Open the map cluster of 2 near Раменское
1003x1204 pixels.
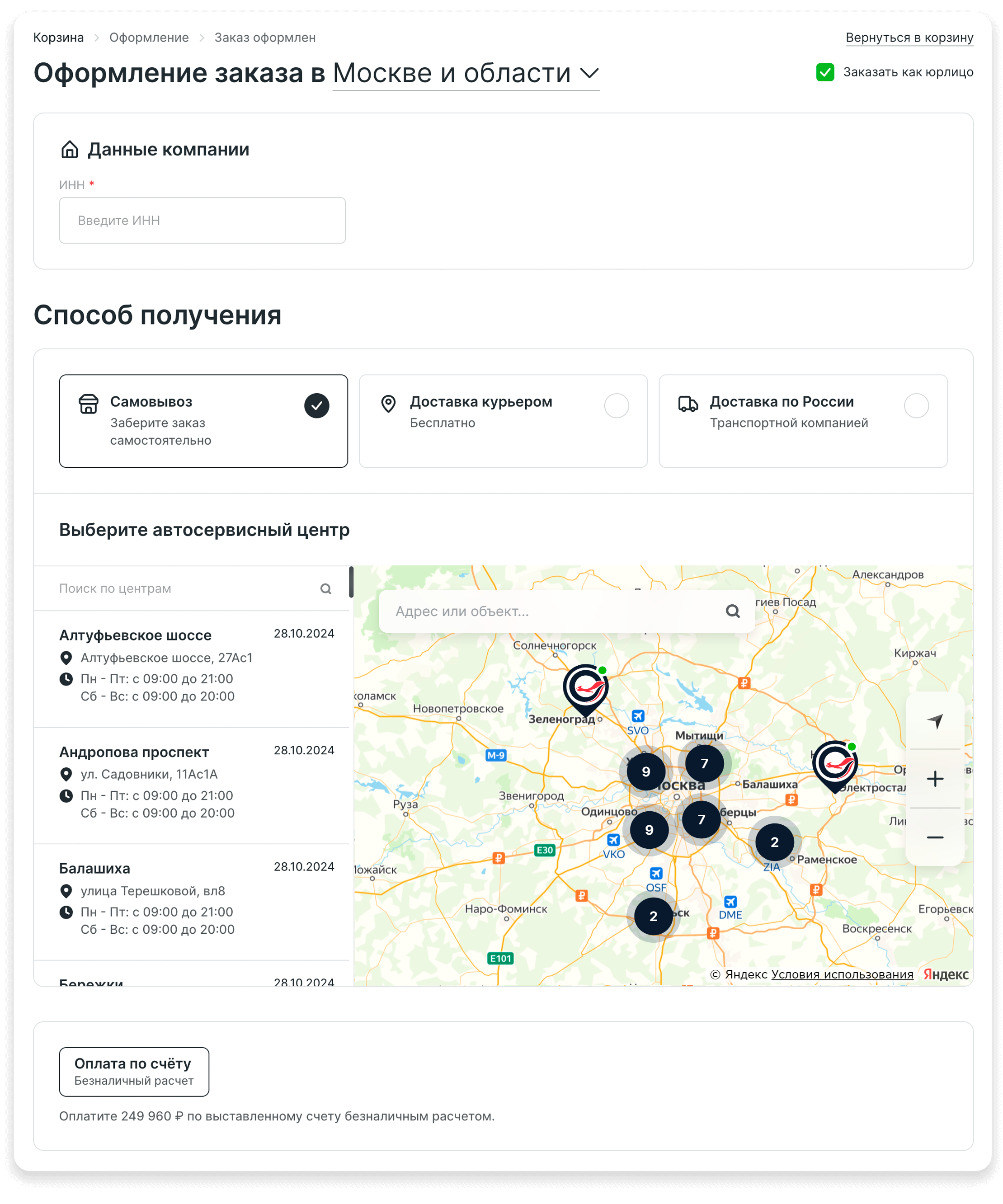click(x=774, y=842)
